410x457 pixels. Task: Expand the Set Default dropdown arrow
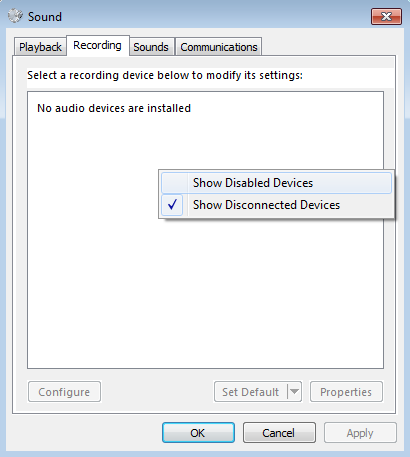tap(294, 392)
